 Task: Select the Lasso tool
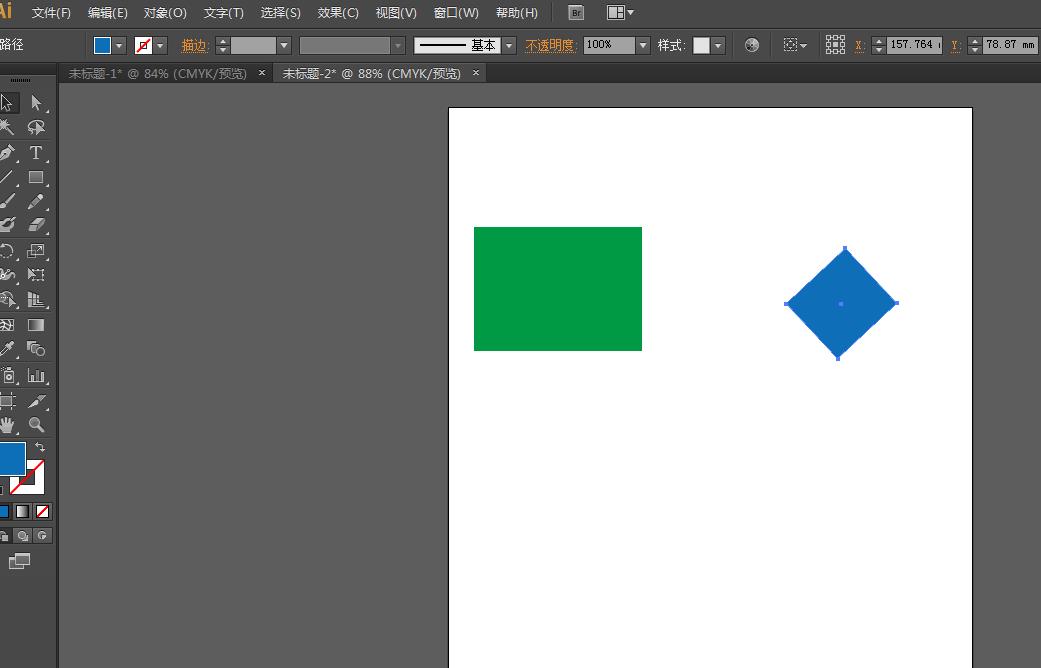point(36,127)
